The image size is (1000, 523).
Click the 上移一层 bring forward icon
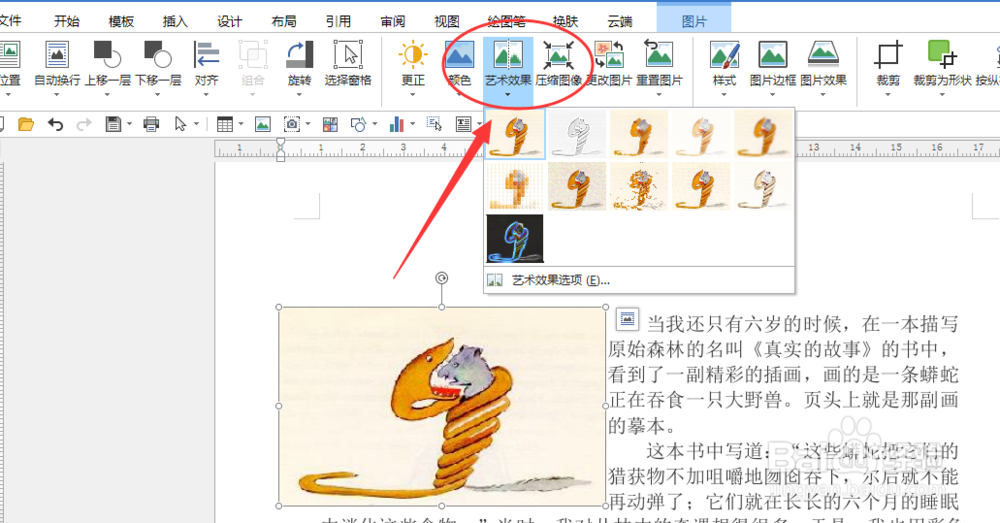pos(107,55)
